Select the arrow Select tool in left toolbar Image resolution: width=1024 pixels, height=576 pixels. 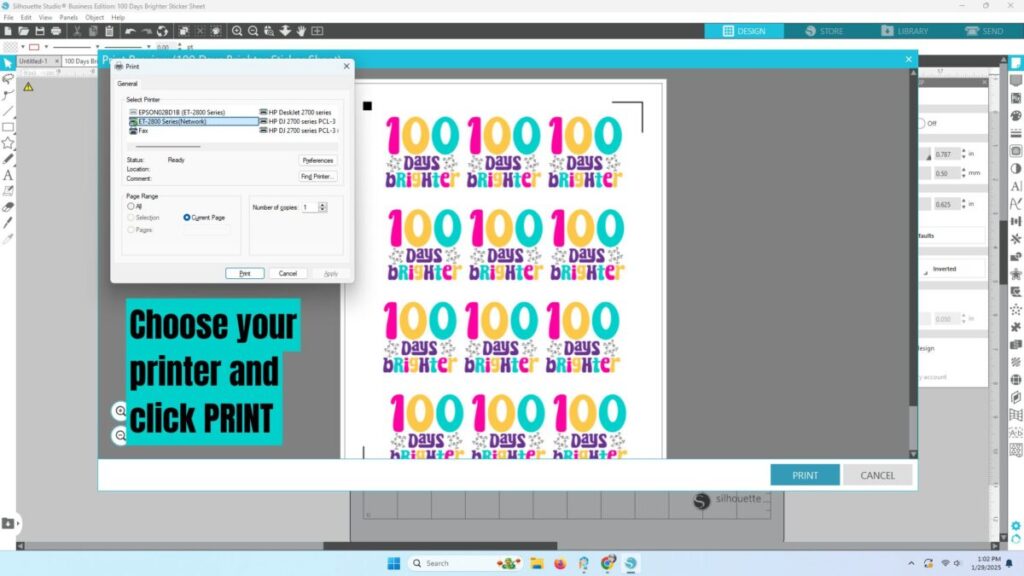tap(8, 63)
